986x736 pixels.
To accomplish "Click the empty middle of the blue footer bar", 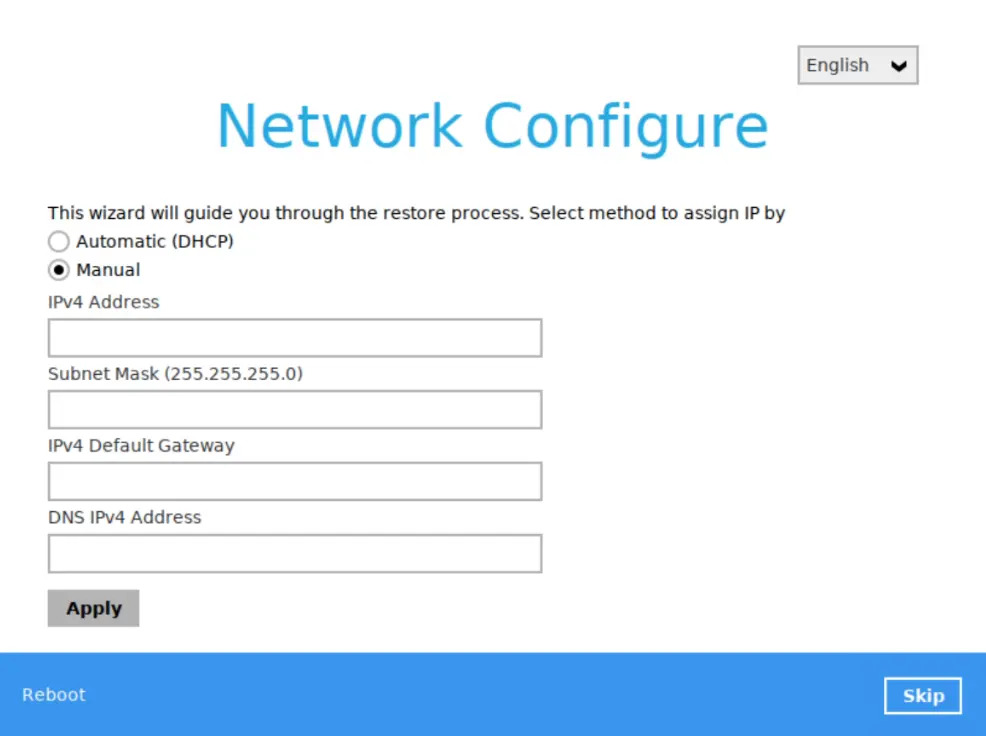I will (x=480, y=695).
